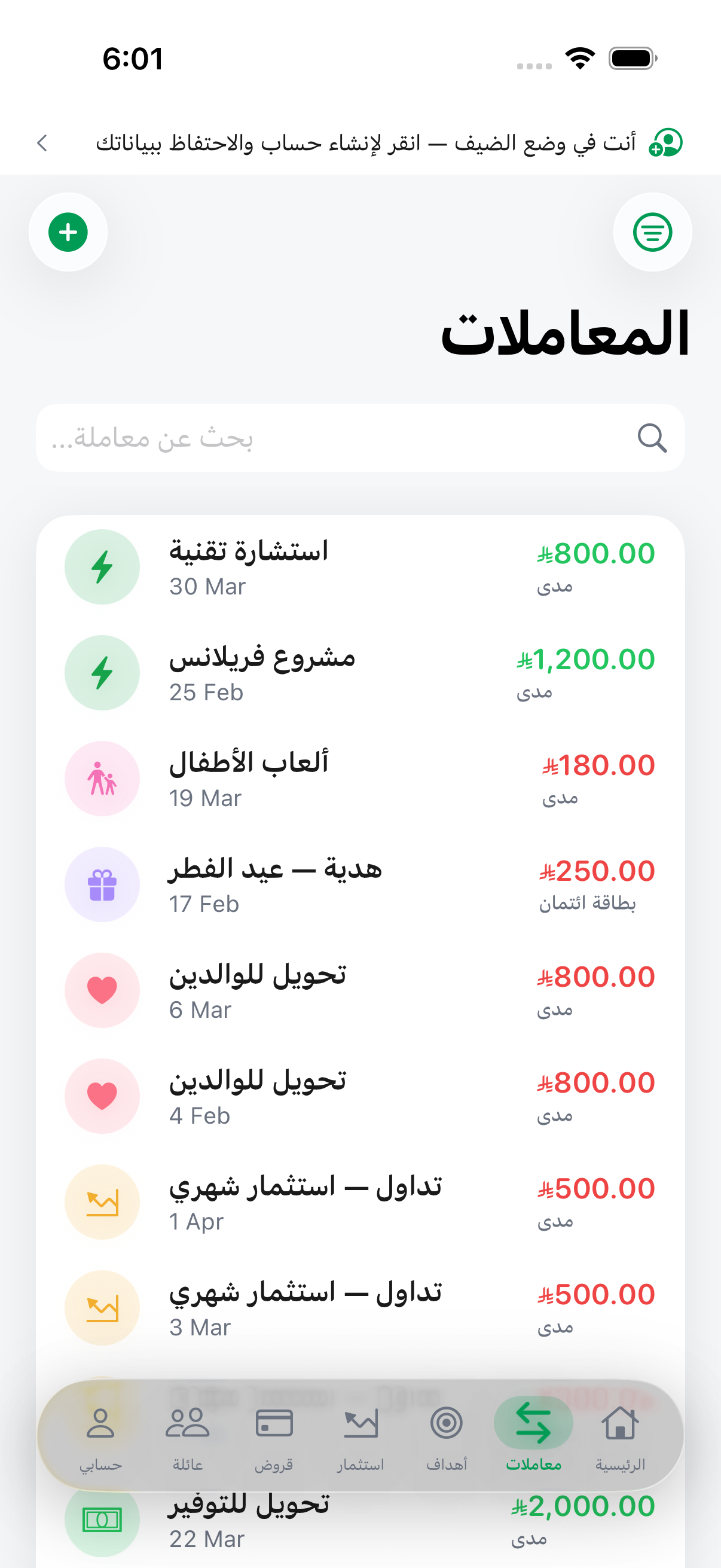This screenshot has height=1568, width=721.
Task: Expand the guest mode banner chevron
Action: click(42, 143)
